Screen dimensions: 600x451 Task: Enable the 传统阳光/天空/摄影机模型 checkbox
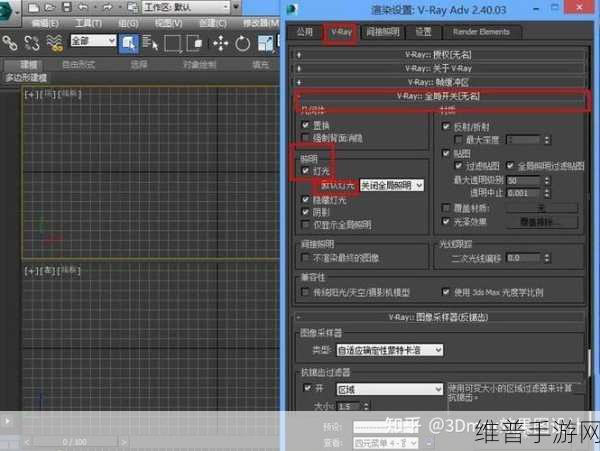[305, 292]
